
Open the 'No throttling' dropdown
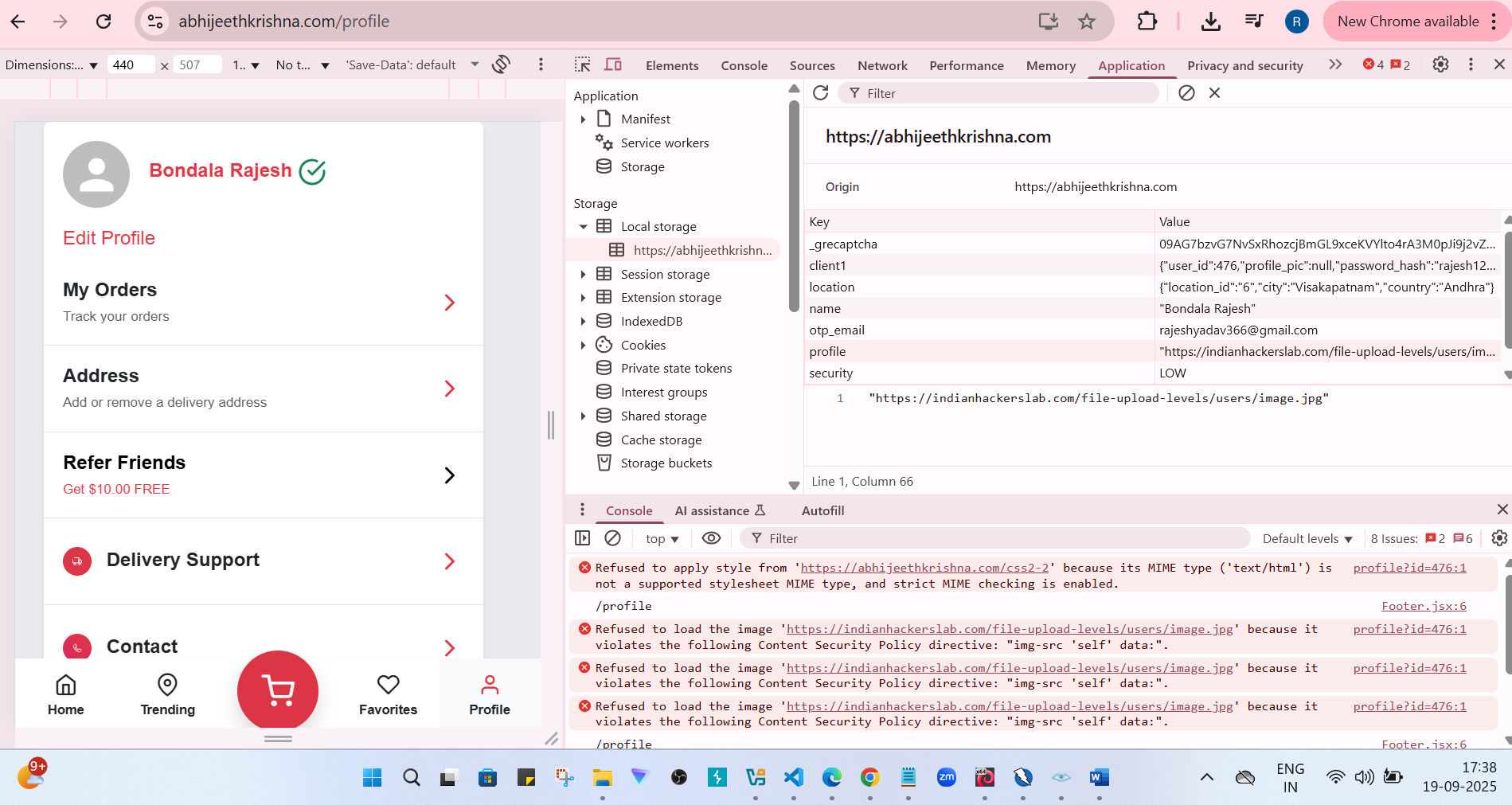pos(301,64)
